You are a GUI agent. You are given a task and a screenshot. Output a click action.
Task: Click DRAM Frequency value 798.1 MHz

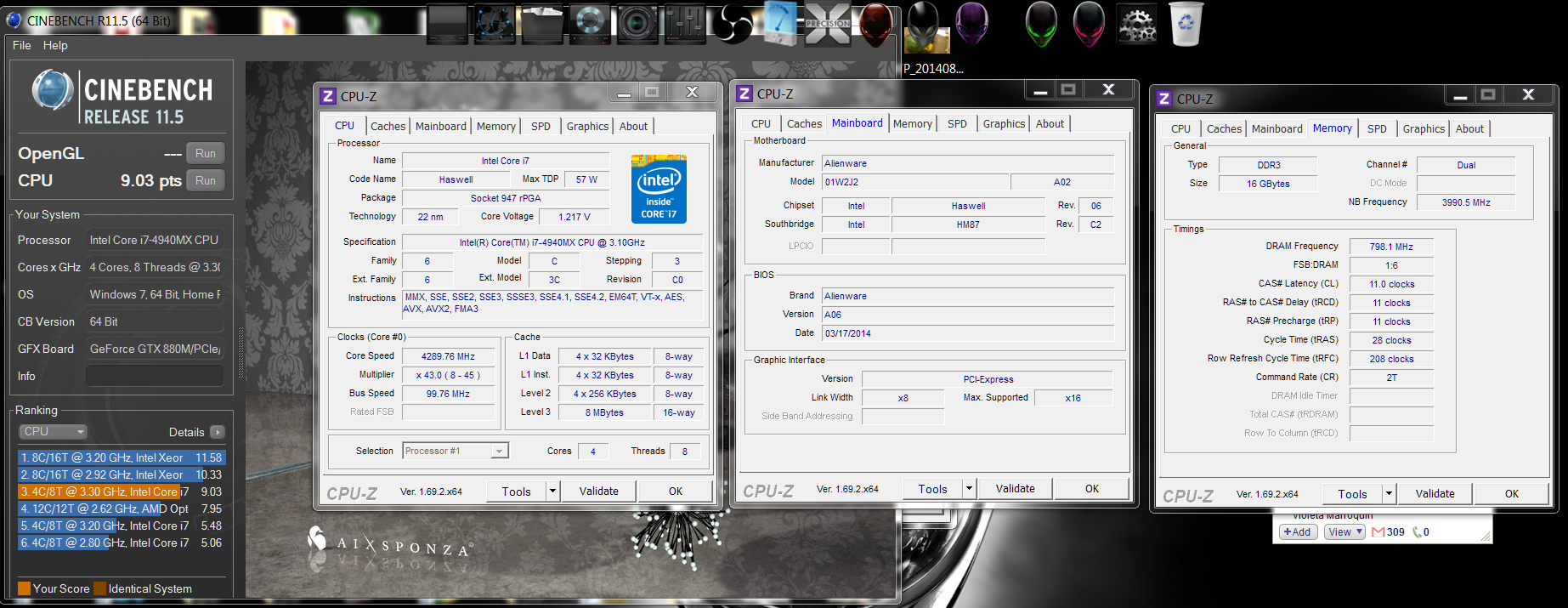click(x=1391, y=247)
